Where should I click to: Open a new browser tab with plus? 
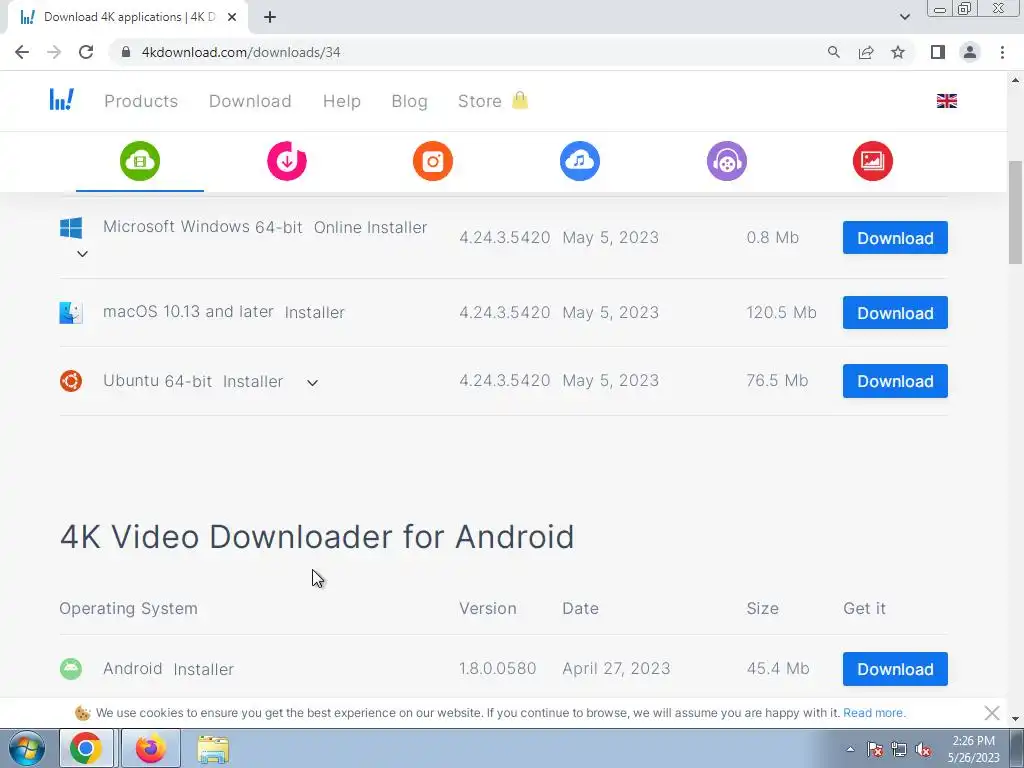pos(270,17)
